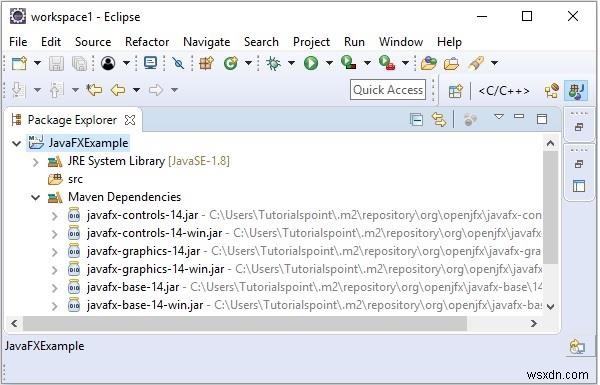The image size is (600, 385).
Task: Click the Run External Tools icon
Action: click(386, 62)
